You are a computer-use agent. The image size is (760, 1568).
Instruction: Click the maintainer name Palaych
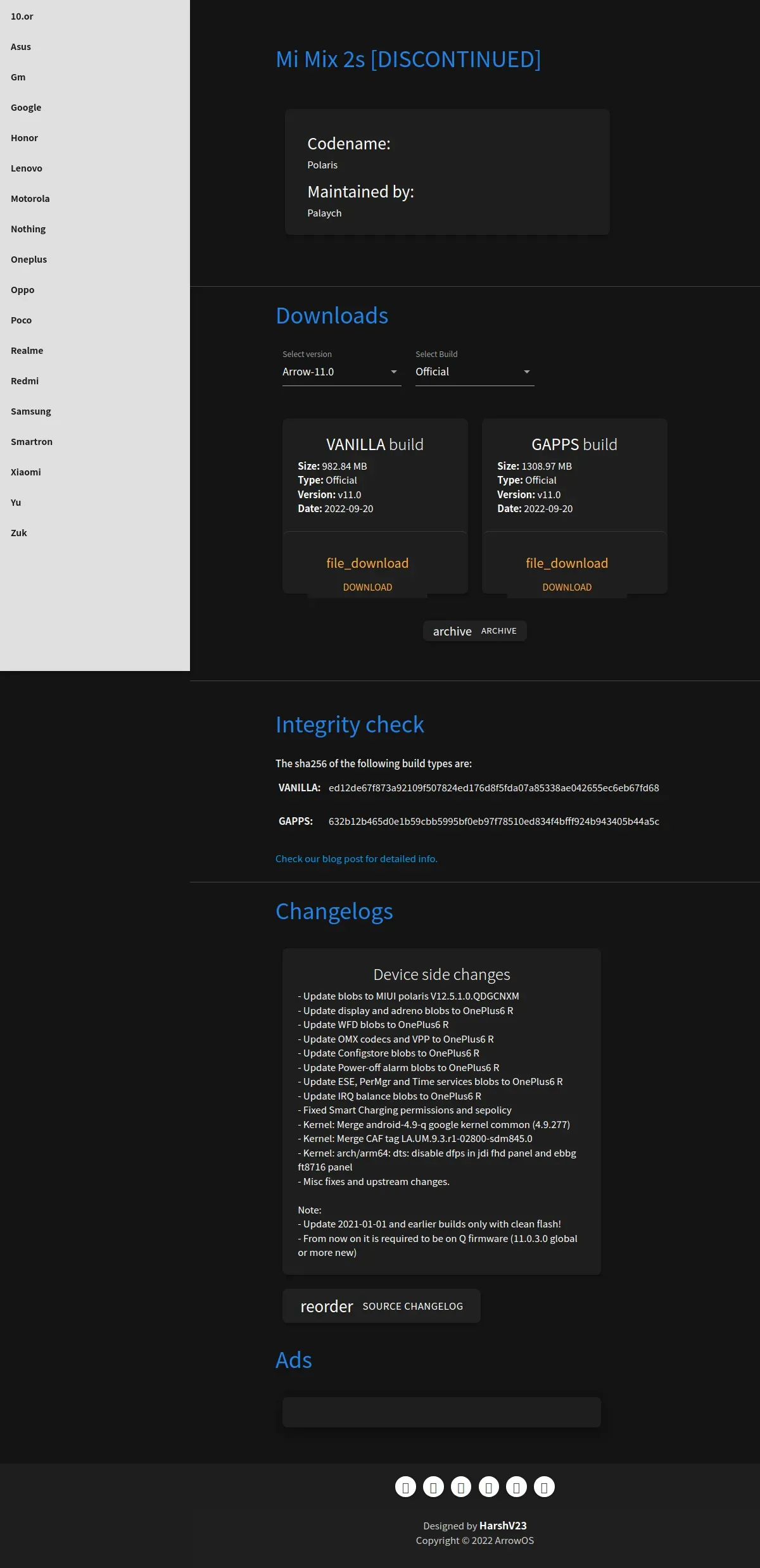[324, 213]
